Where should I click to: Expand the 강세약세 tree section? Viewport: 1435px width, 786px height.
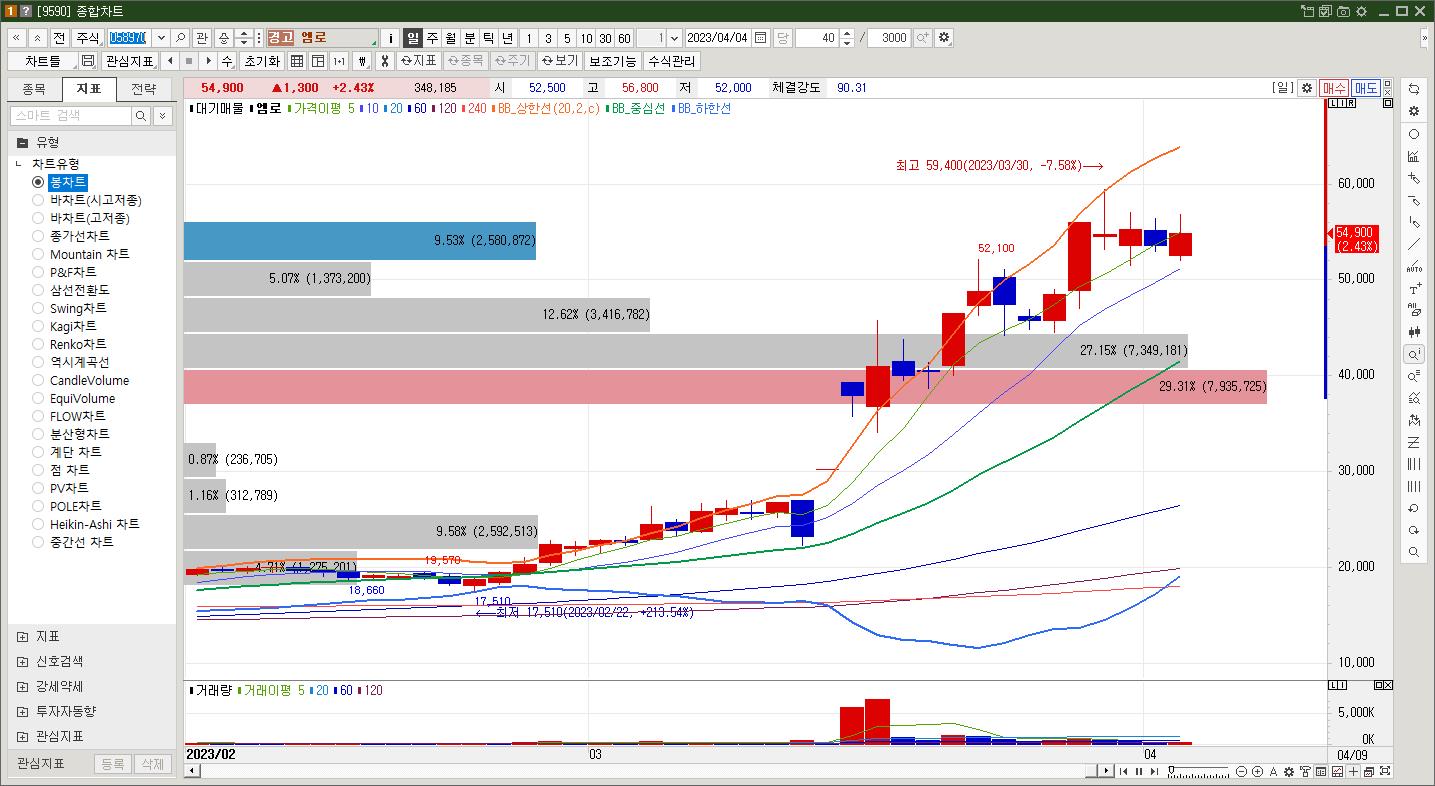[x=23, y=686]
